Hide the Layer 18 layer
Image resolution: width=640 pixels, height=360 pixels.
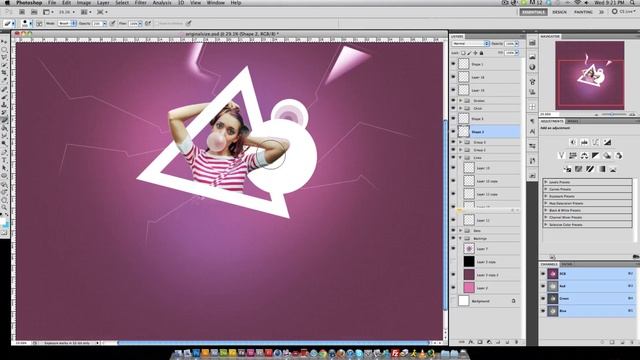(x=453, y=77)
